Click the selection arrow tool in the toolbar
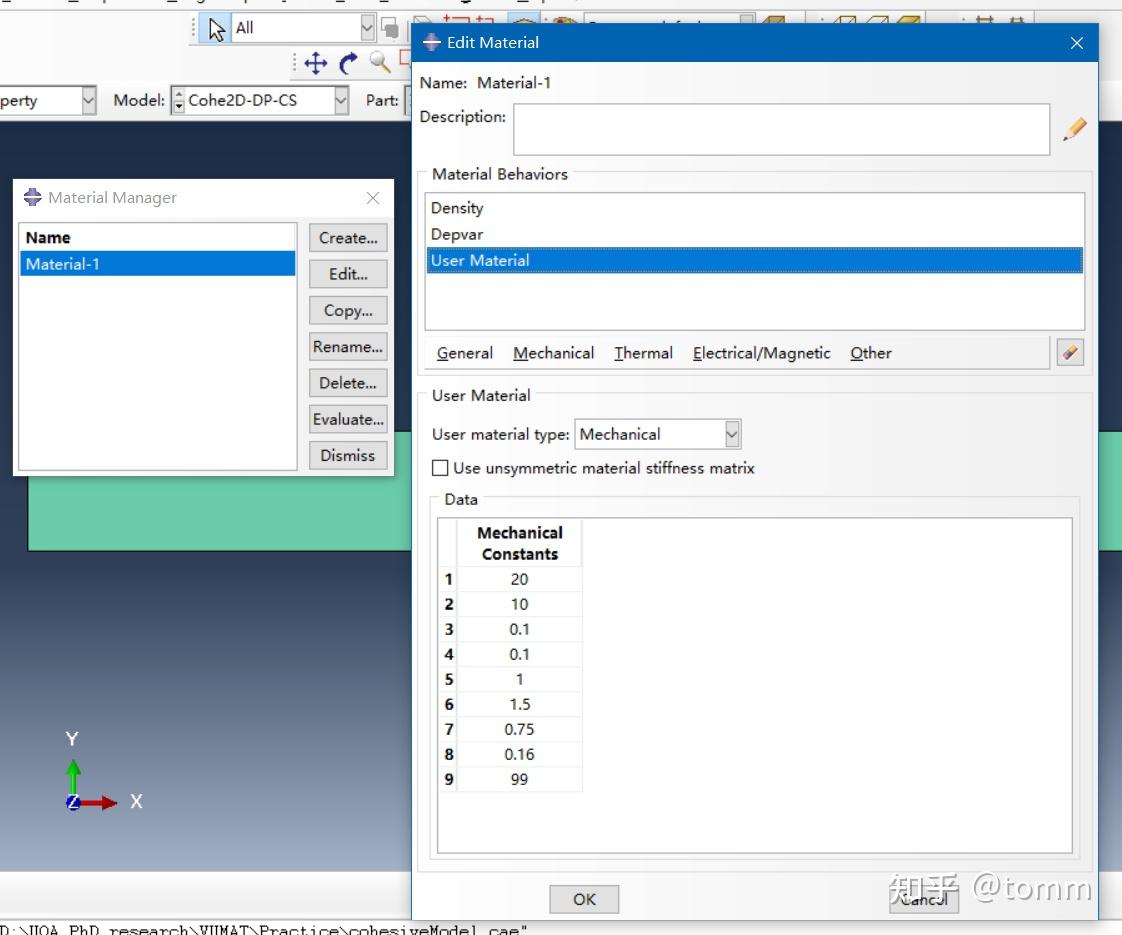Viewport: 1122px width, 935px height. [x=214, y=28]
